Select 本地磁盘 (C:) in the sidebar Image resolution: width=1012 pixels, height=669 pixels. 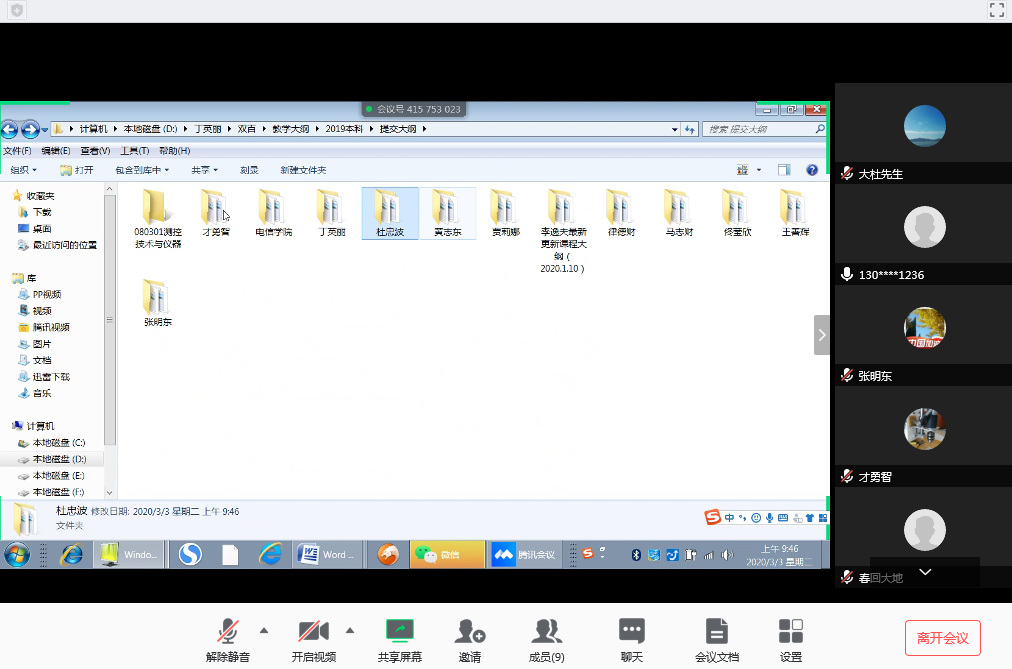(x=52, y=443)
